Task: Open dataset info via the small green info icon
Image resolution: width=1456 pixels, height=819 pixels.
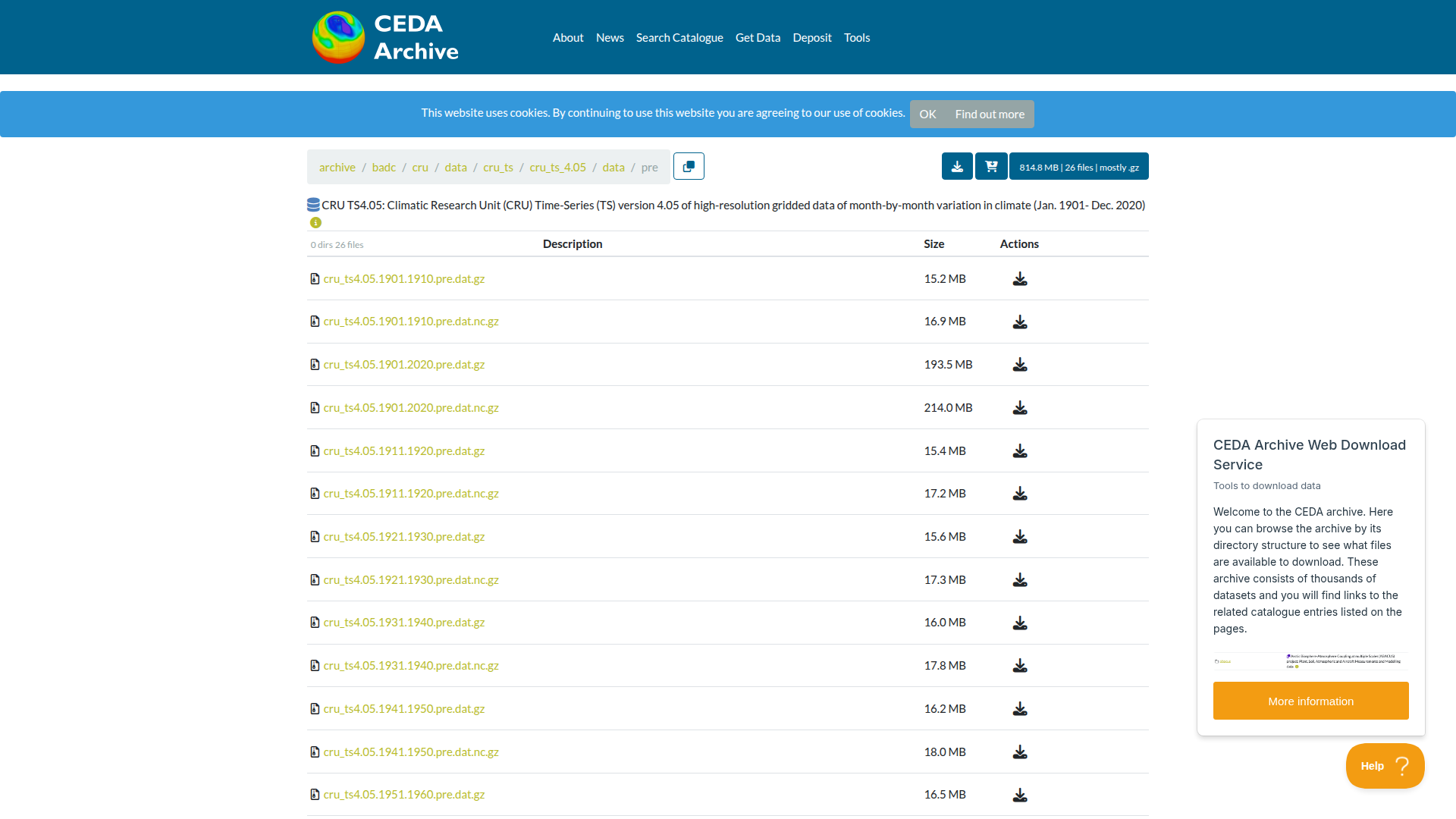Action: tap(315, 222)
